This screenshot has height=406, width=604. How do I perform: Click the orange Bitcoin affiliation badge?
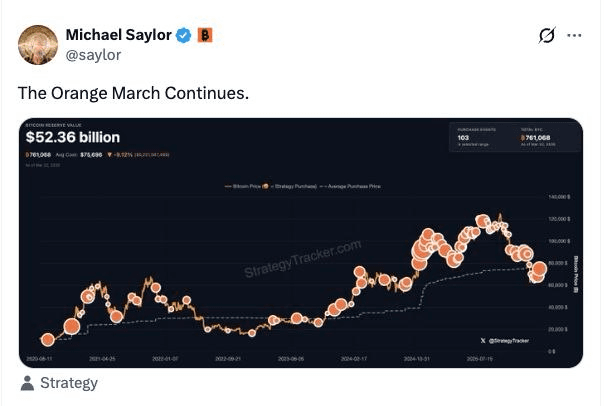pyautogui.click(x=204, y=36)
